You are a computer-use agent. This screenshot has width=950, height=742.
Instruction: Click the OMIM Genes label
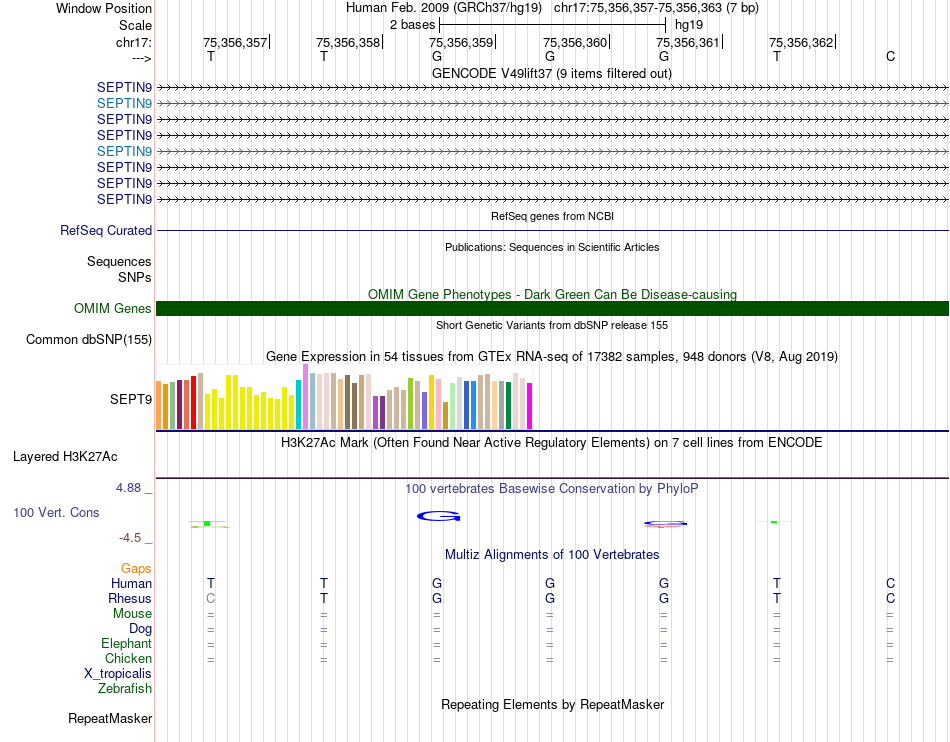[x=113, y=308]
